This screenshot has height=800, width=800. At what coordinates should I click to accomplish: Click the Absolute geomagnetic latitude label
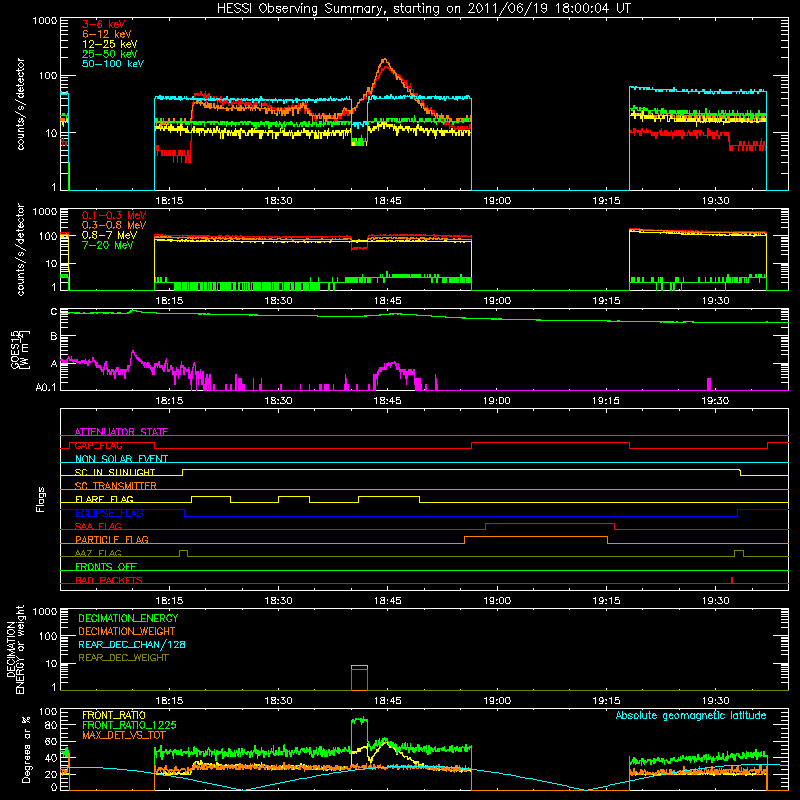[691, 716]
